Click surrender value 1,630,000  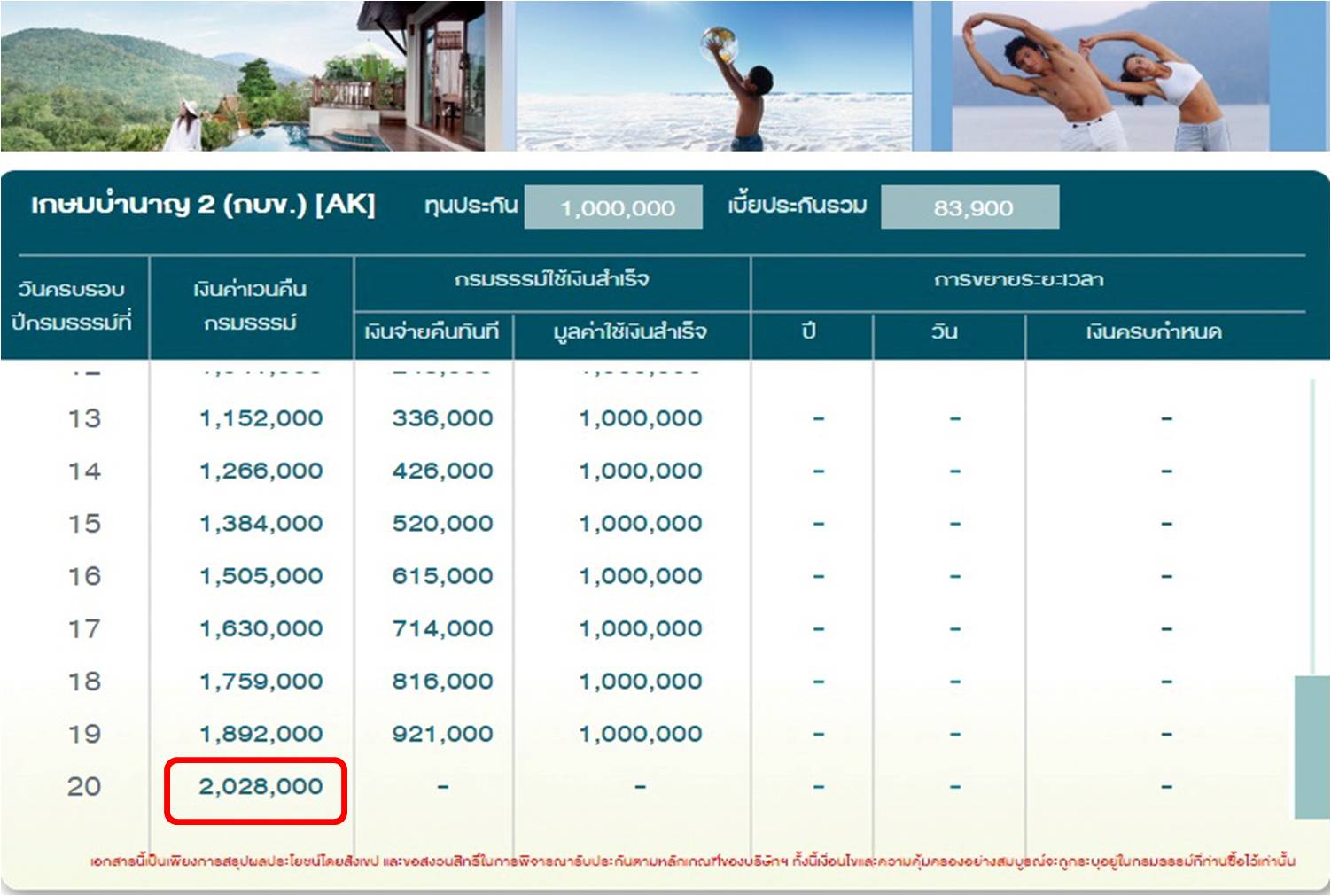coord(261,628)
